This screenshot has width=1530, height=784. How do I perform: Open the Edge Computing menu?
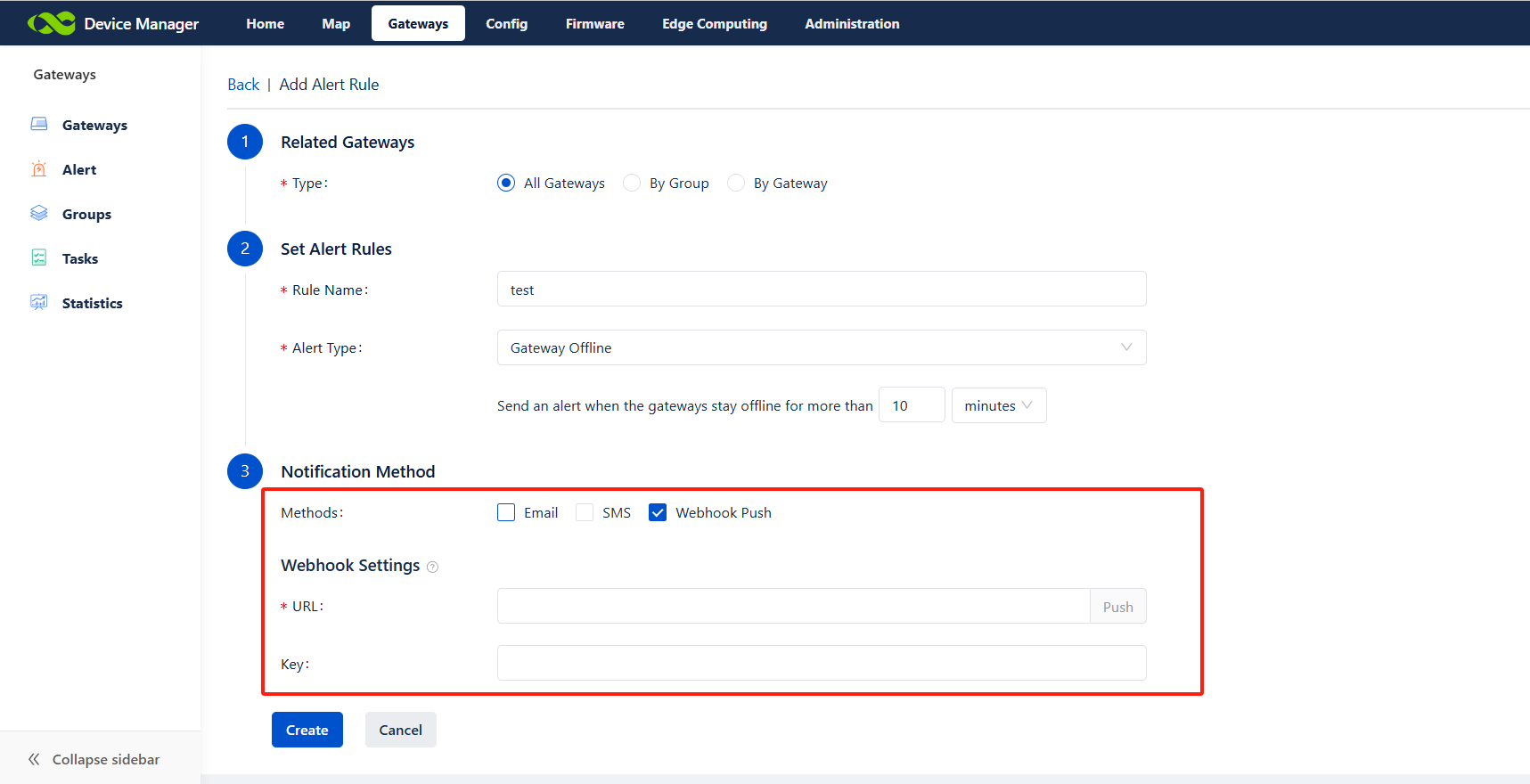714,24
